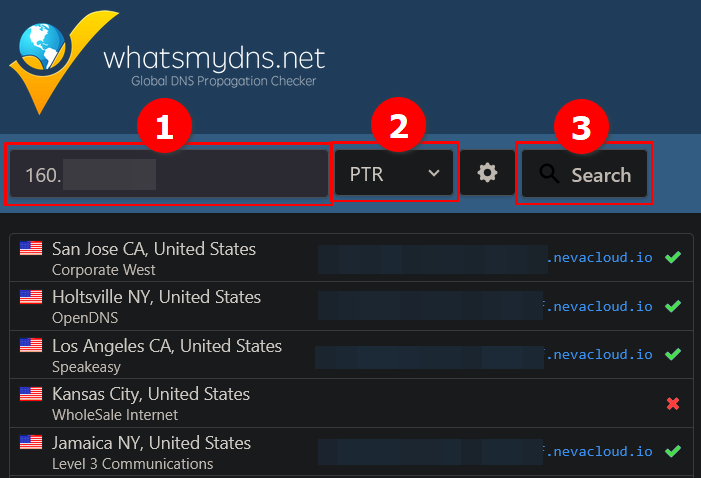Open the nevacloud.io result in the Los Angeles row
The width and height of the screenshot is (701, 478).
(x=600, y=354)
